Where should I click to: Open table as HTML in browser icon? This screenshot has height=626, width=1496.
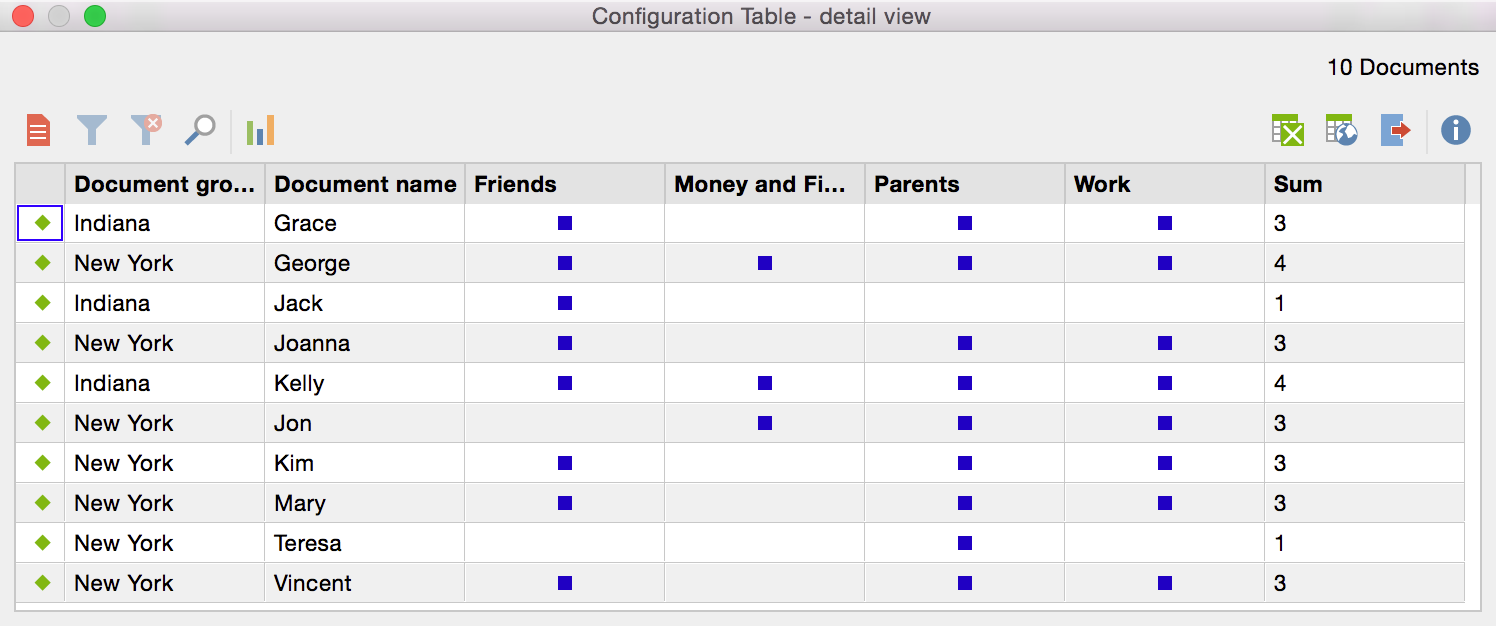(1341, 130)
